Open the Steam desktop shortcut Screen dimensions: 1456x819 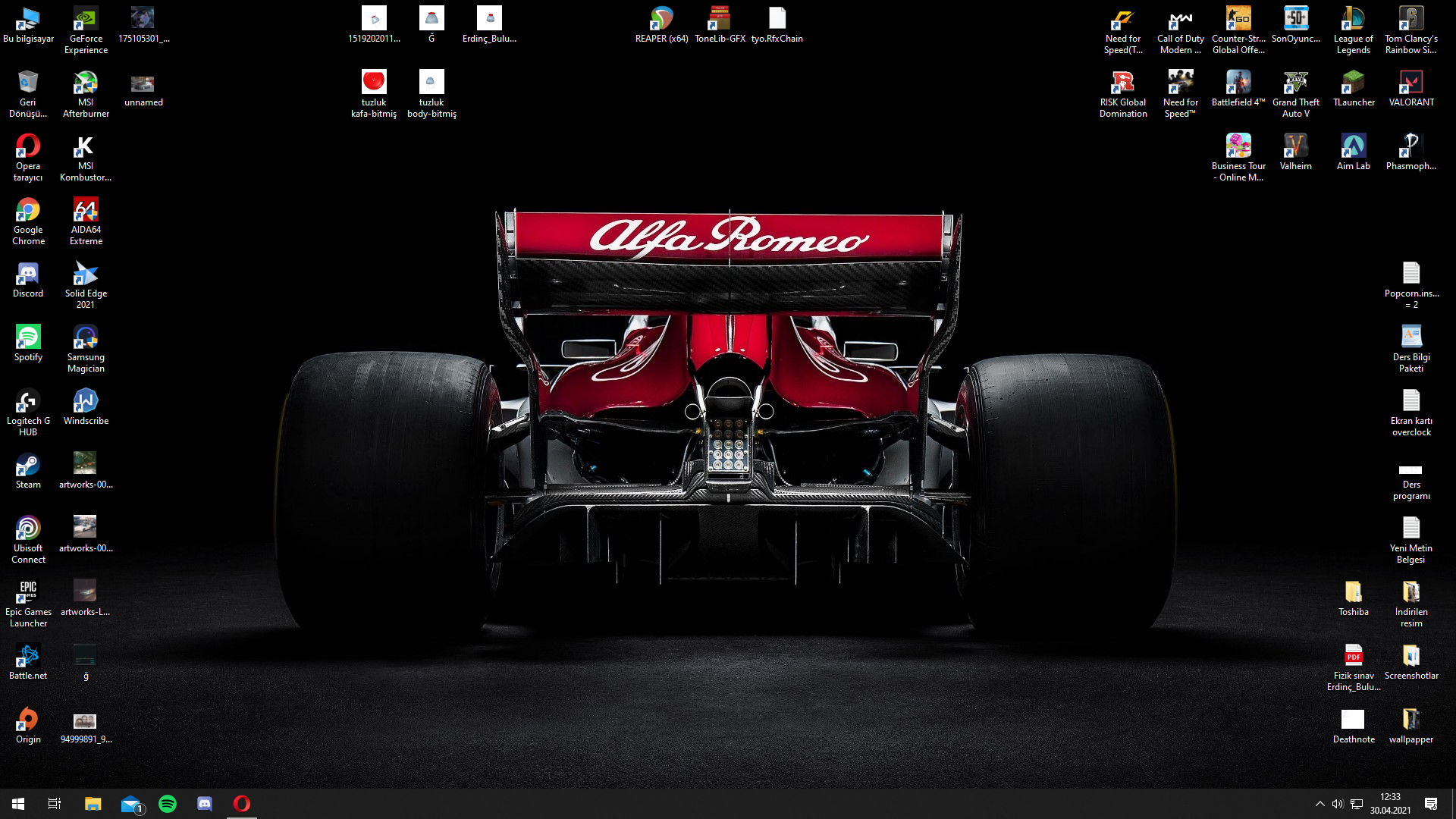(x=27, y=463)
